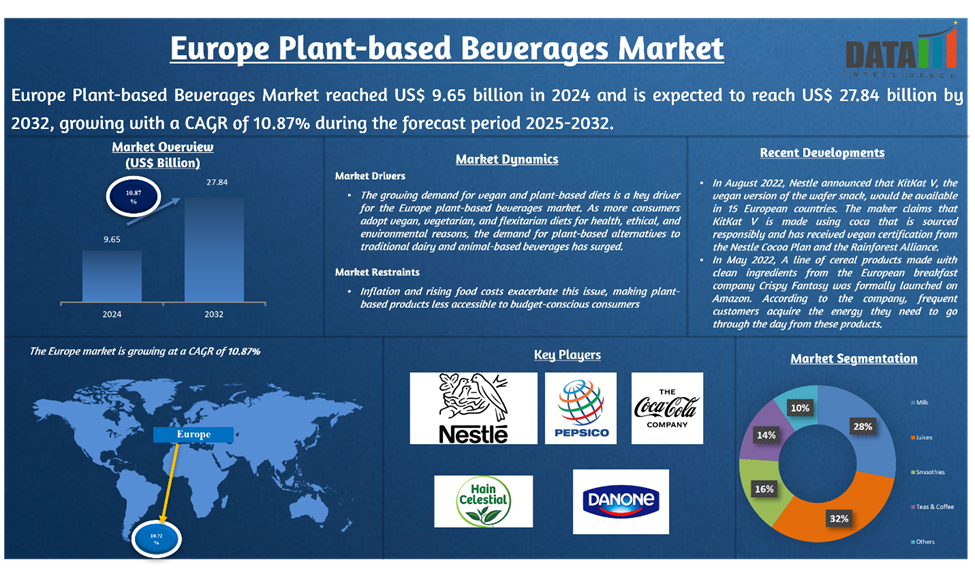The height and width of the screenshot is (569, 975).
Task: Click the Market Dynamics heading
Action: tap(507, 159)
